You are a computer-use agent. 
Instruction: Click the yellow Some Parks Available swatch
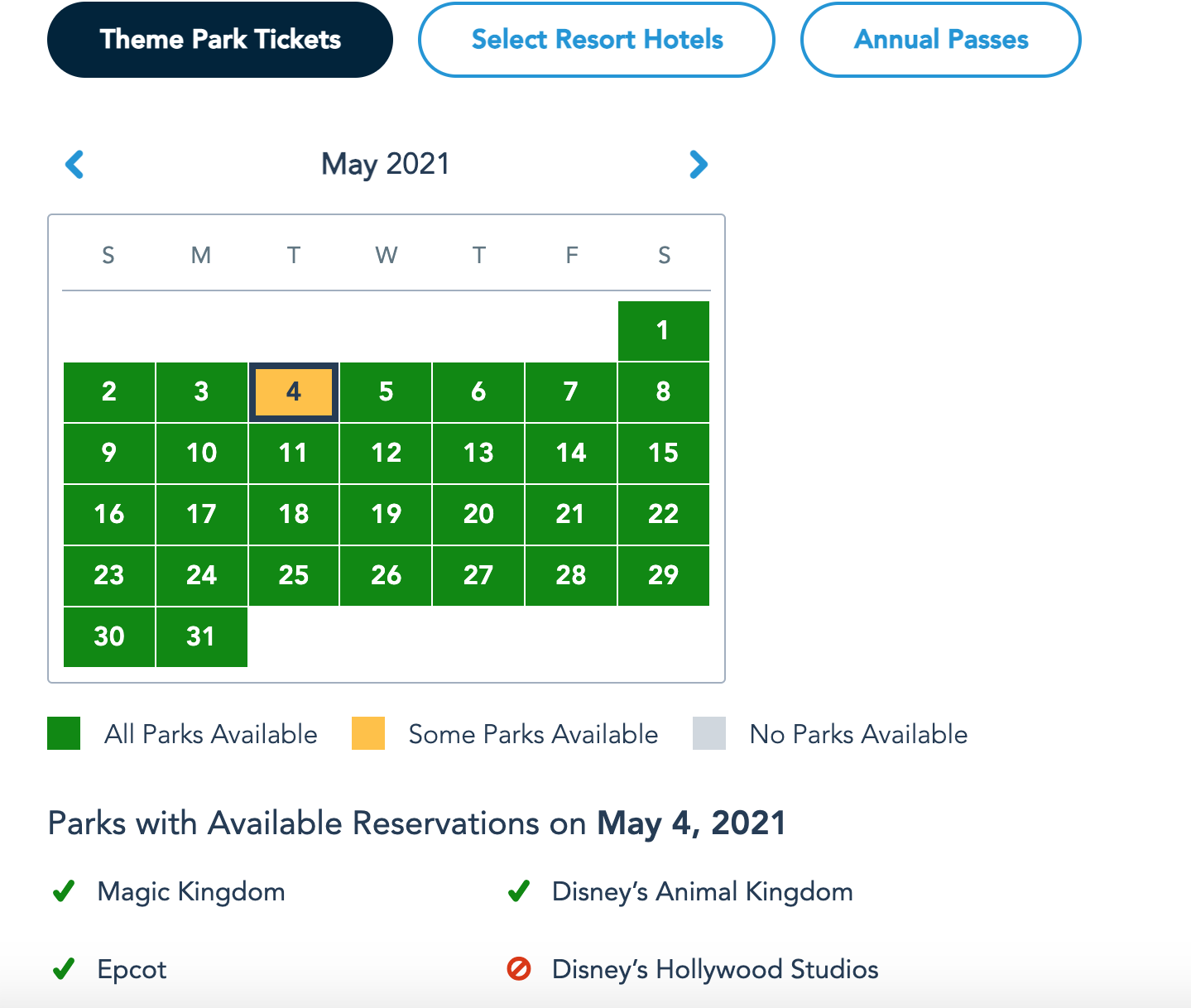(x=368, y=733)
